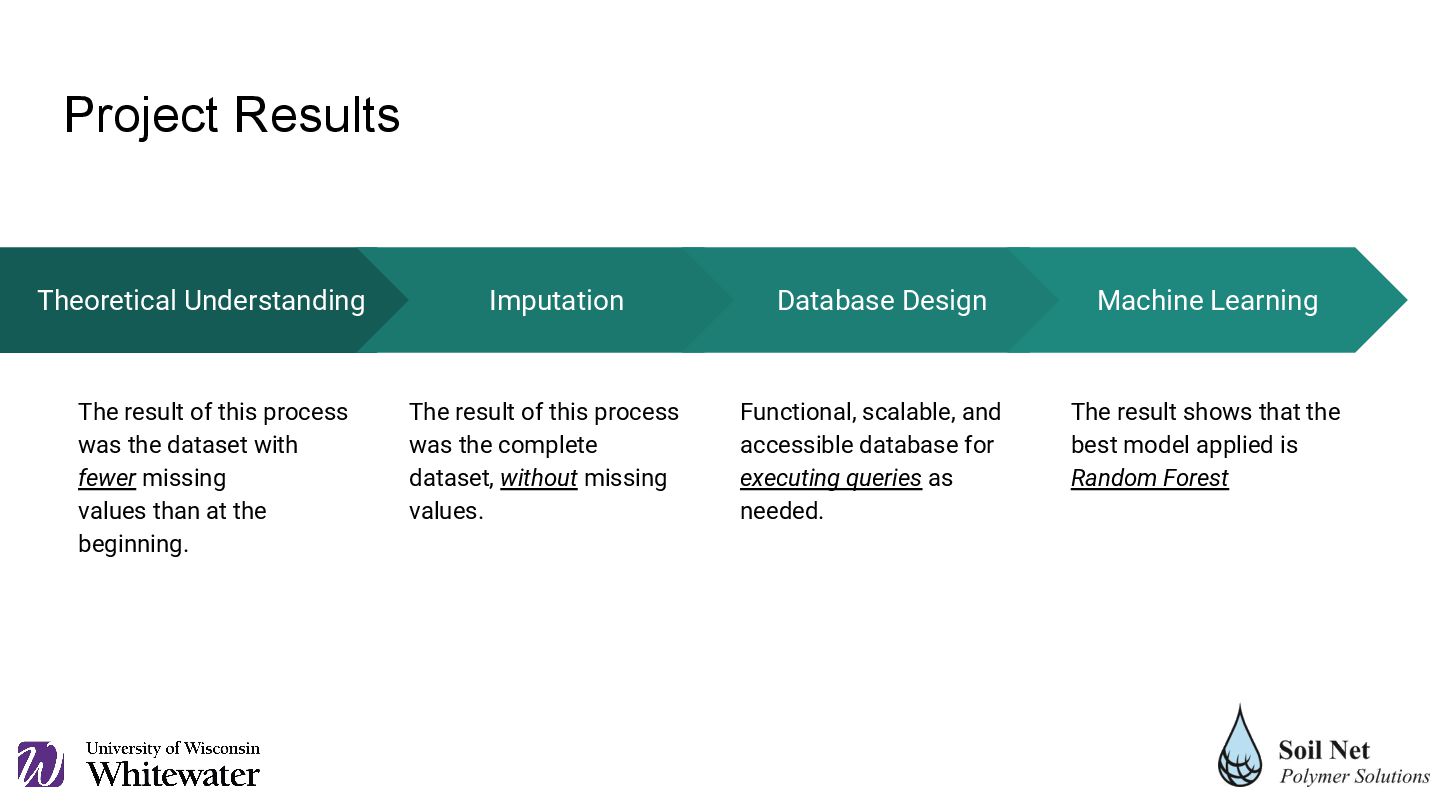
Task: Click the Soil Net company name text
Action: click(x=1323, y=750)
